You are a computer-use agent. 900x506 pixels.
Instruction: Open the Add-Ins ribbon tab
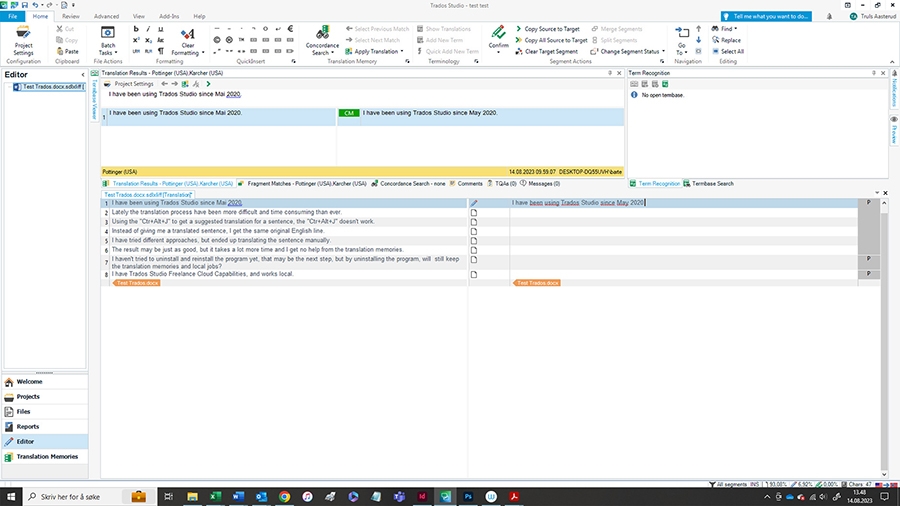click(169, 16)
